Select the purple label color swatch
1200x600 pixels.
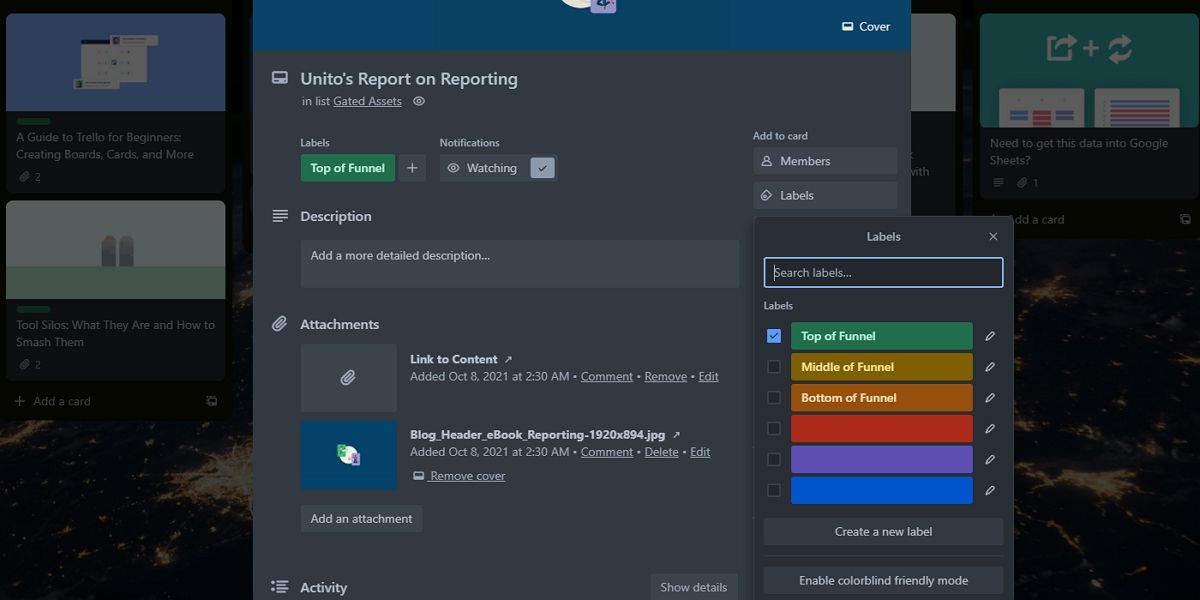coord(881,459)
